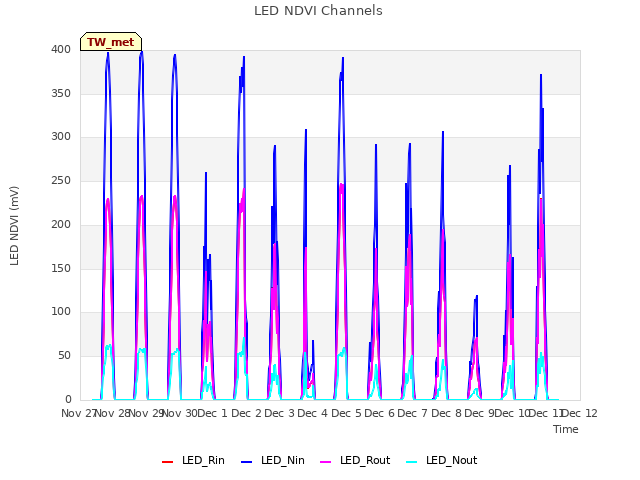The width and height of the screenshot is (640, 480).
Task: Click the 150 y-axis tick label
Action: click(x=61, y=268)
